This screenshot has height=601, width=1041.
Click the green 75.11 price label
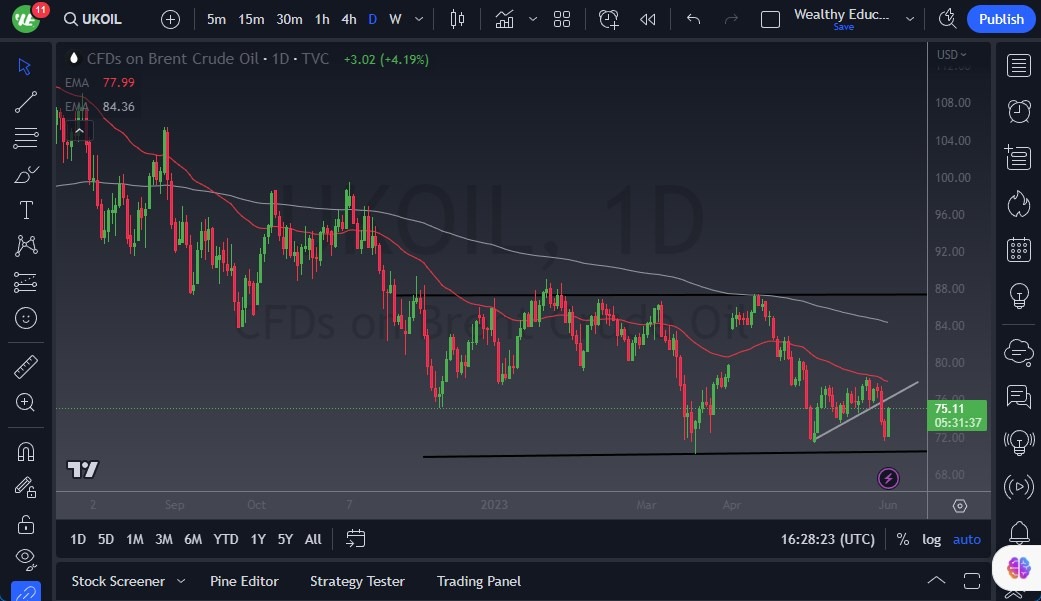tap(949, 408)
